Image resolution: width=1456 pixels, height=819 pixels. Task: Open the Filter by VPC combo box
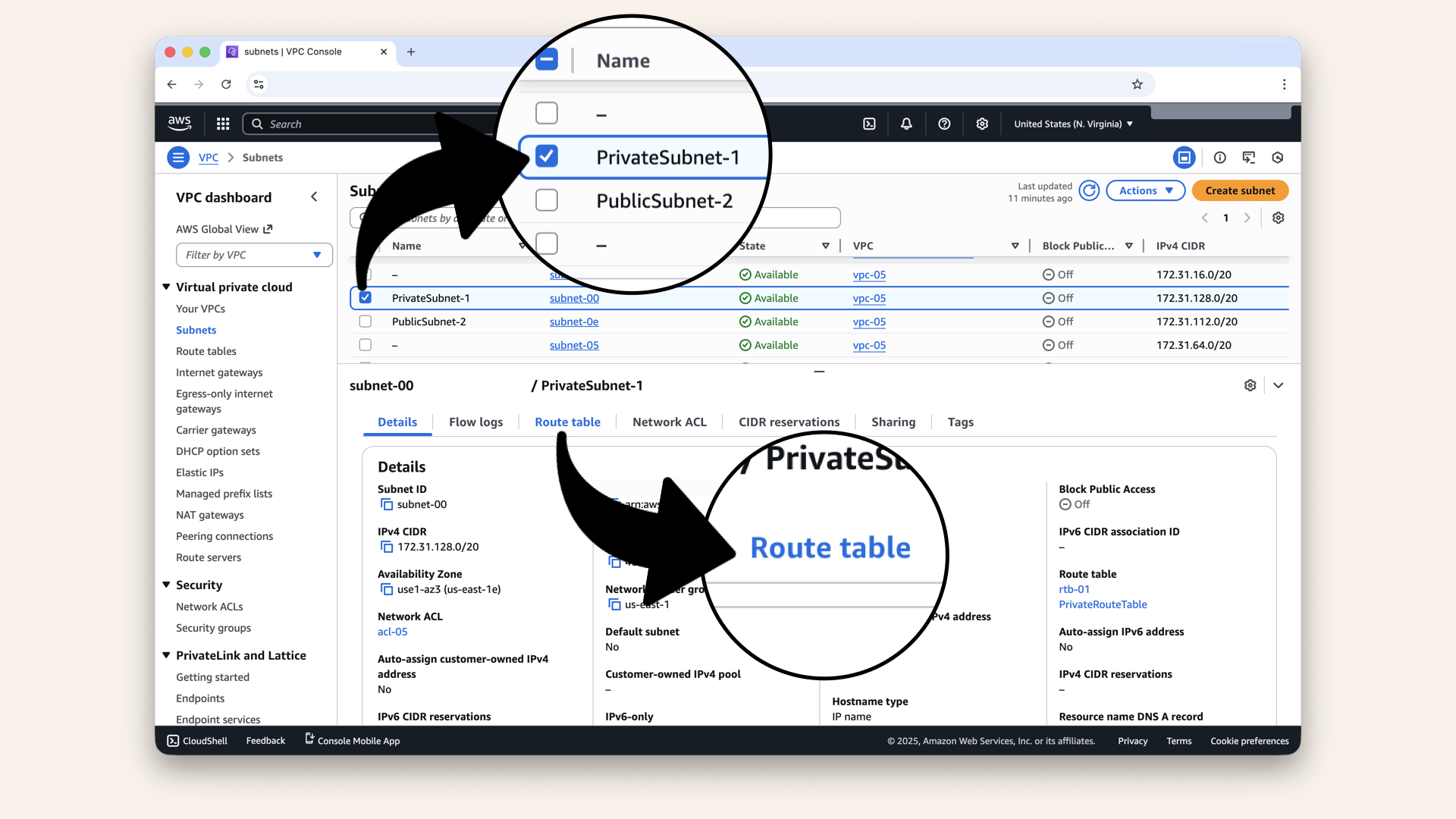(253, 255)
